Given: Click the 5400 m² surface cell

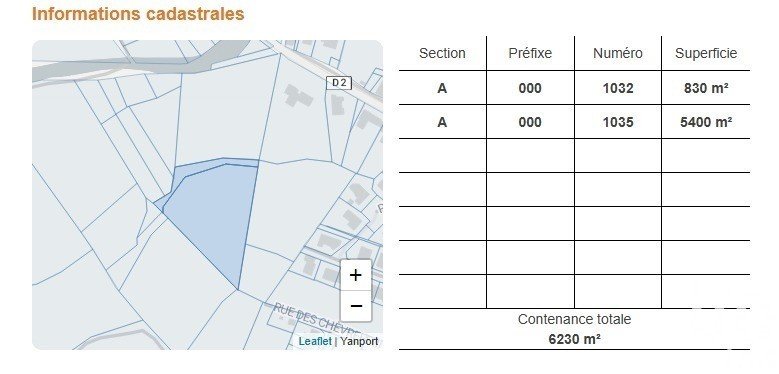Looking at the screenshot, I should click(705, 122).
